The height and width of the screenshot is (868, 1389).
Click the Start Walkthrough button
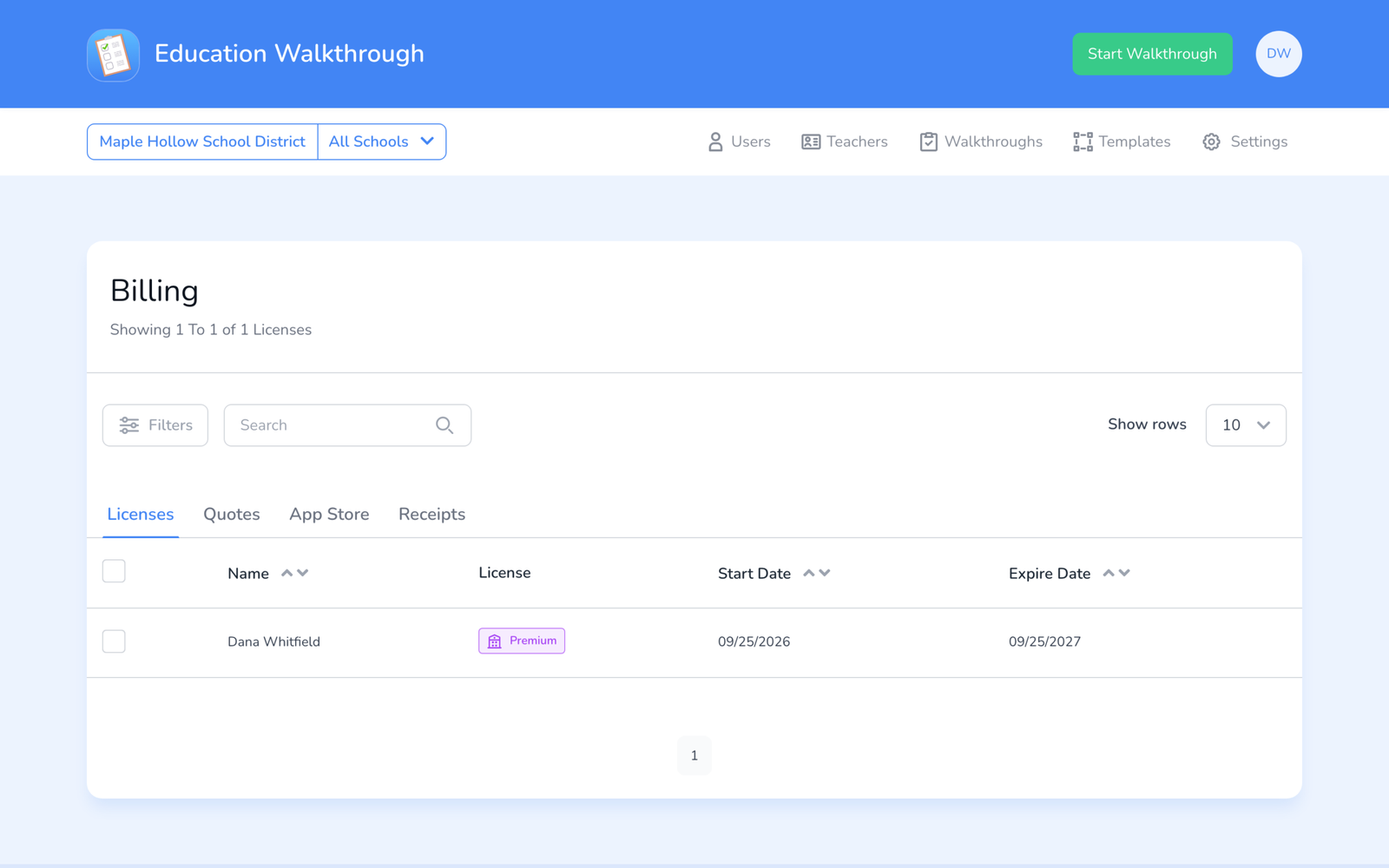[1152, 54]
